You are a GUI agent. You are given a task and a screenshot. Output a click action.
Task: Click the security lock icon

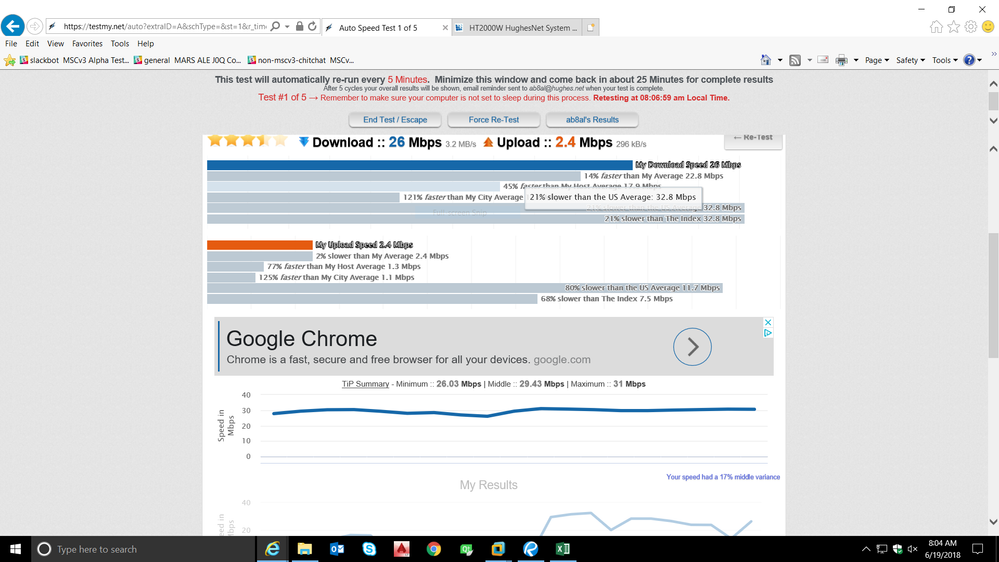pyautogui.click(x=299, y=27)
